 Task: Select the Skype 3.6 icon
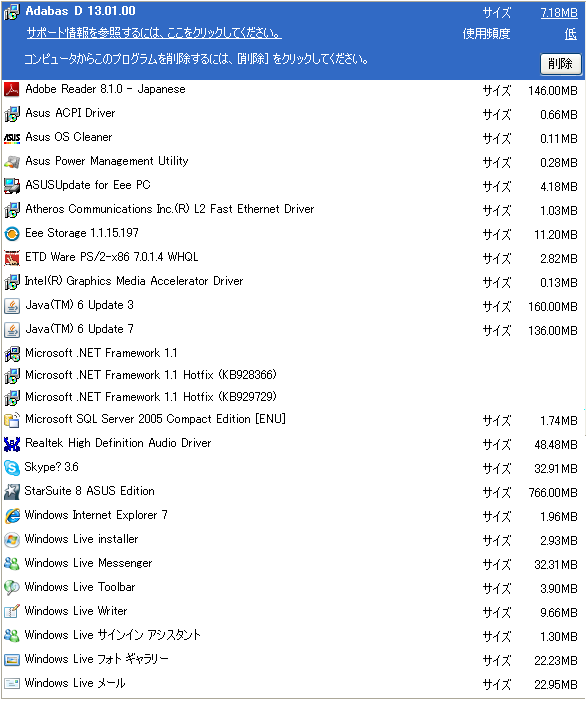point(12,468)
